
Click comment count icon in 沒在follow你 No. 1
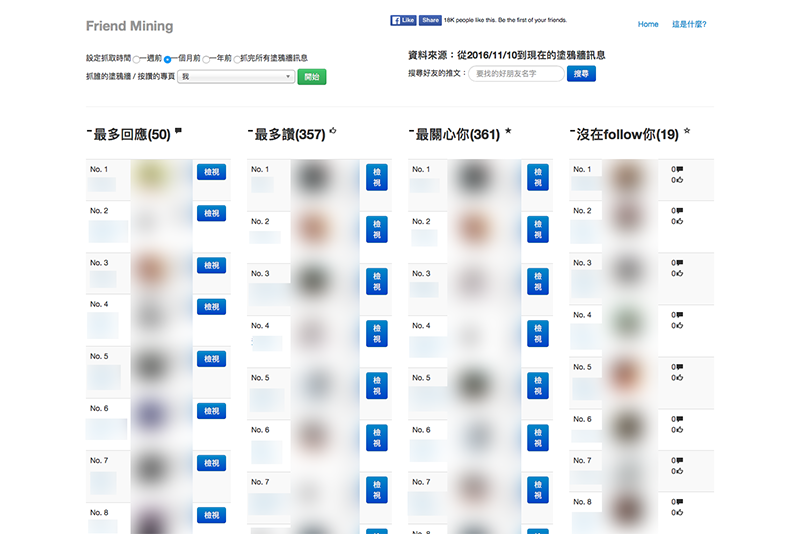tap(678, 169)
